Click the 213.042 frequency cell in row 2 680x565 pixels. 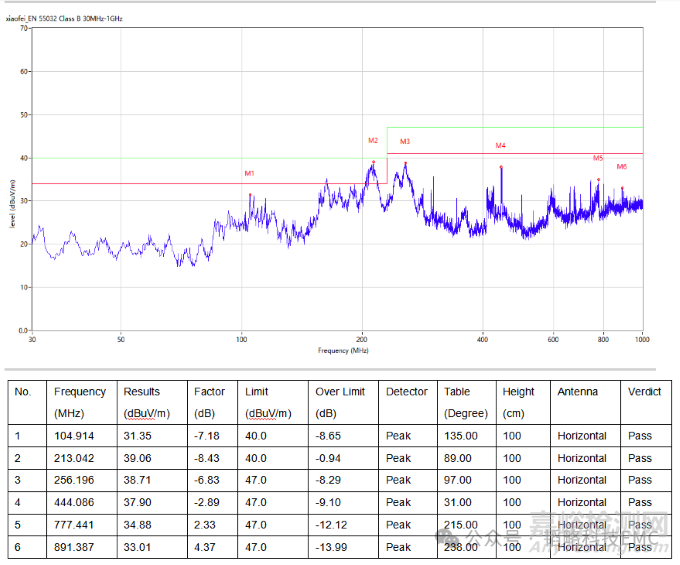(x=74, y=458)
